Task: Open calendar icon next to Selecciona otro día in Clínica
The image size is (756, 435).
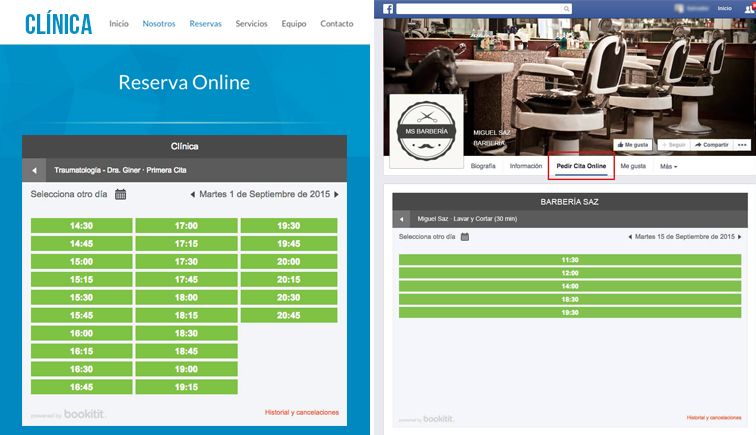Action: click(x=121, y=194)
